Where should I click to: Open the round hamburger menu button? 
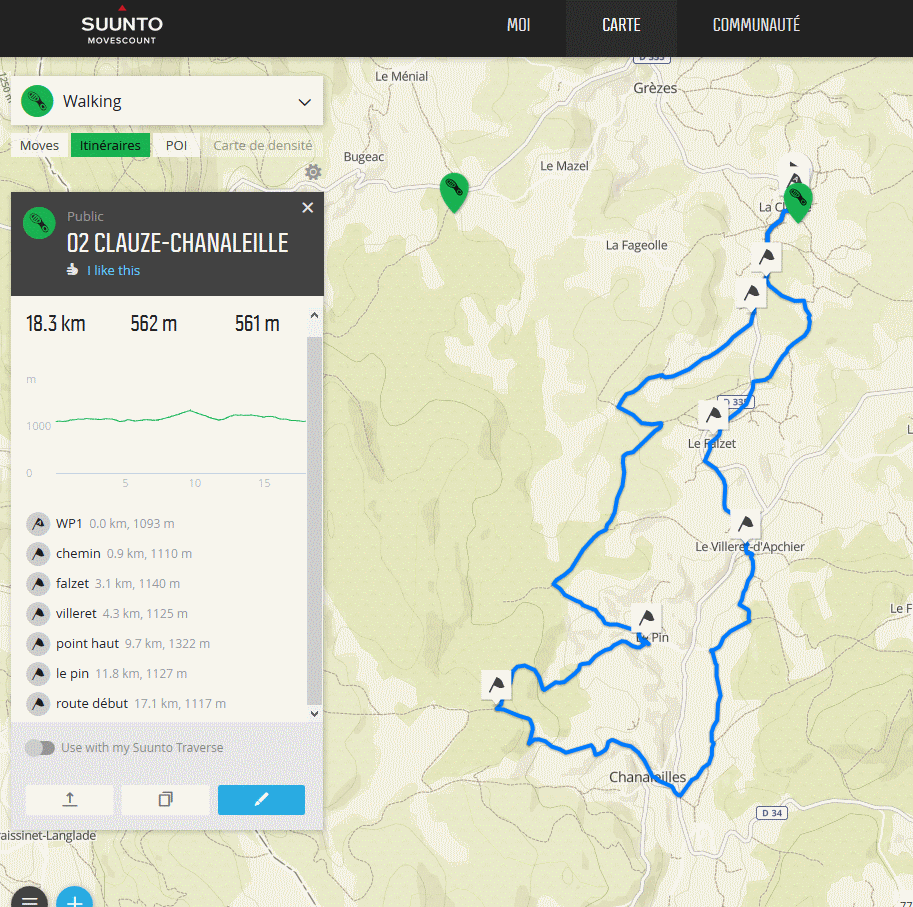point(29,898)
